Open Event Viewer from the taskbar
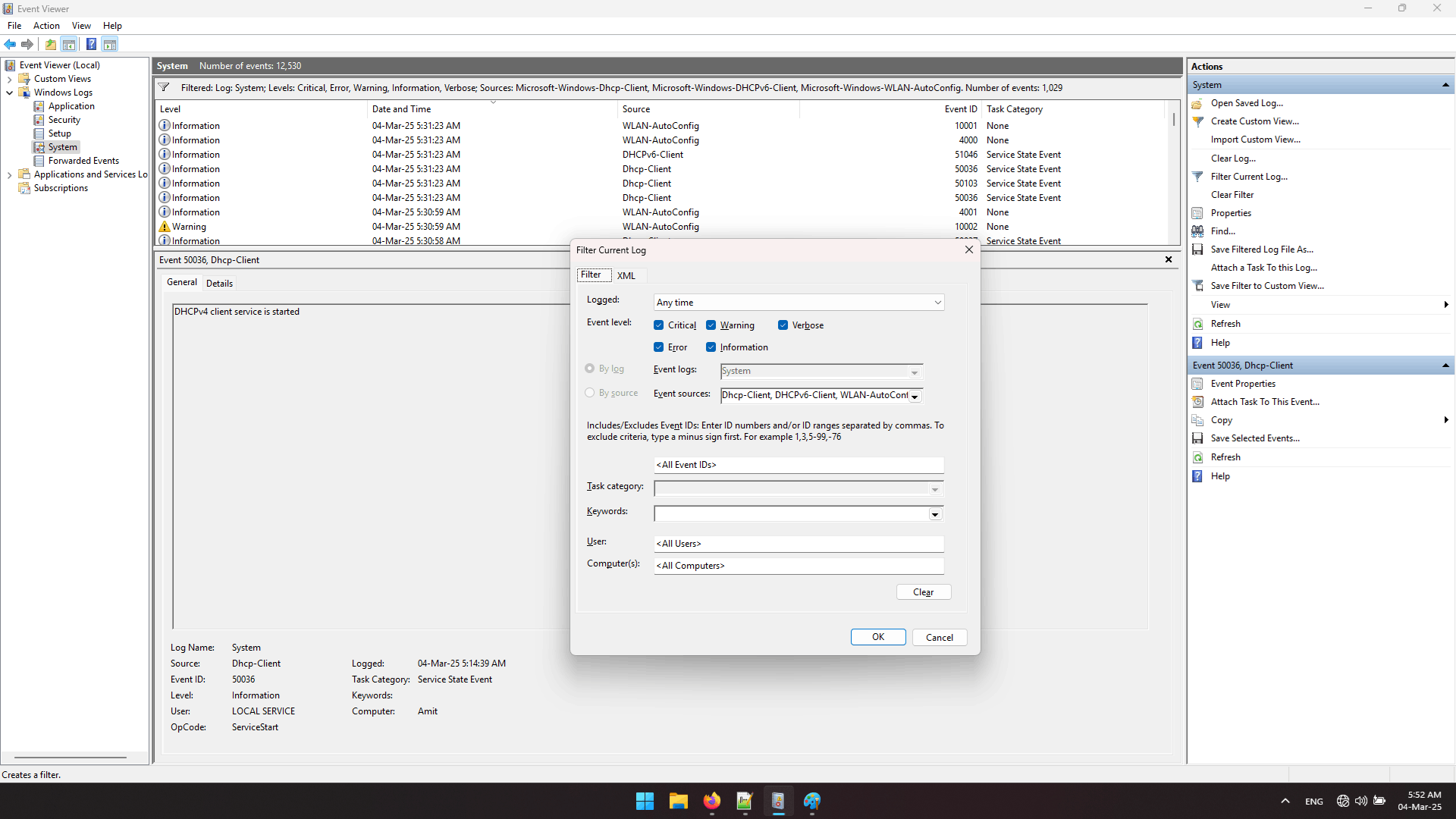Image resolution: width=1456 pixels, height=819 pixels. [x=778, y=801]
